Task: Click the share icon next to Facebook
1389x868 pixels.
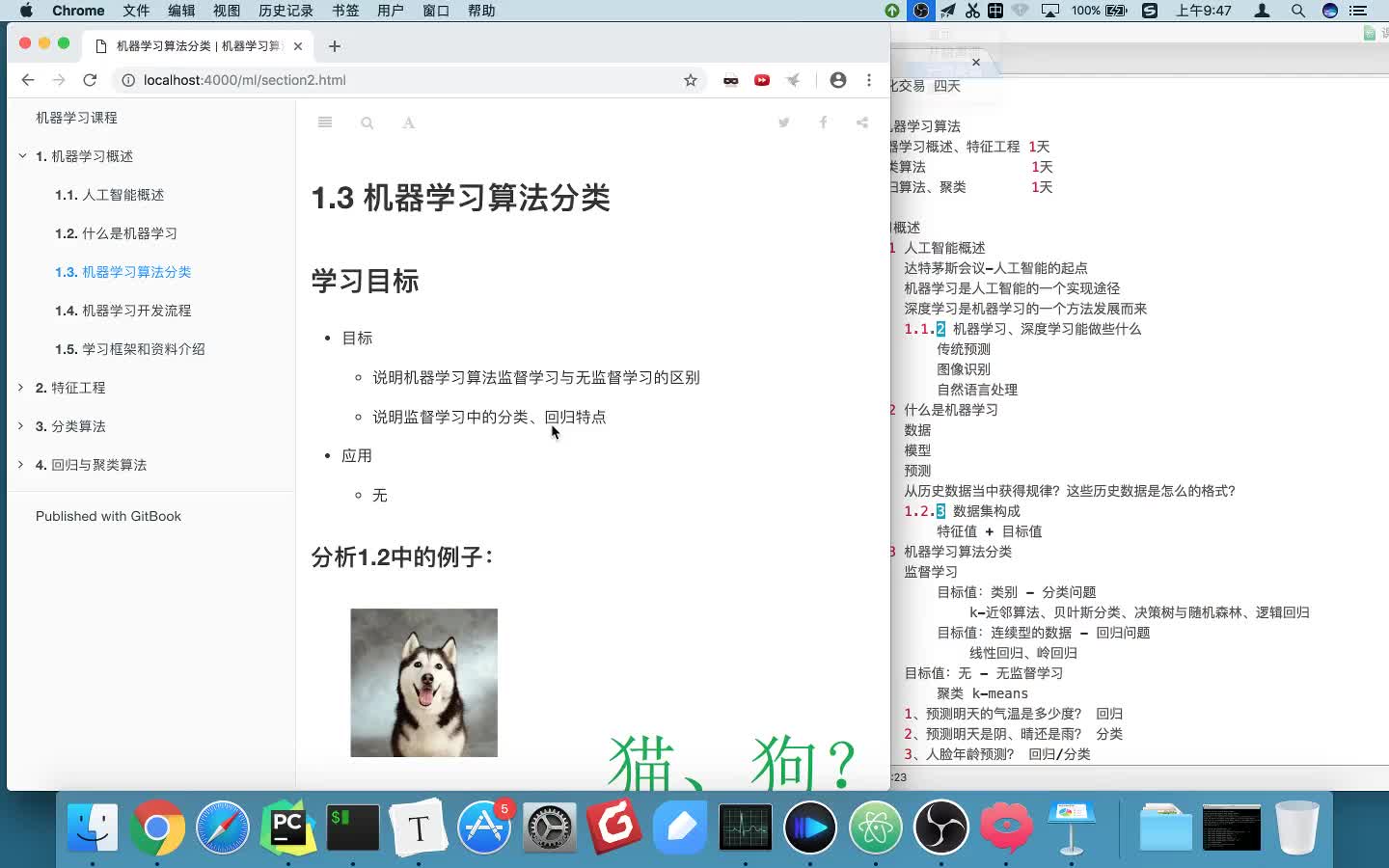Action: click(x=860, y=122)
